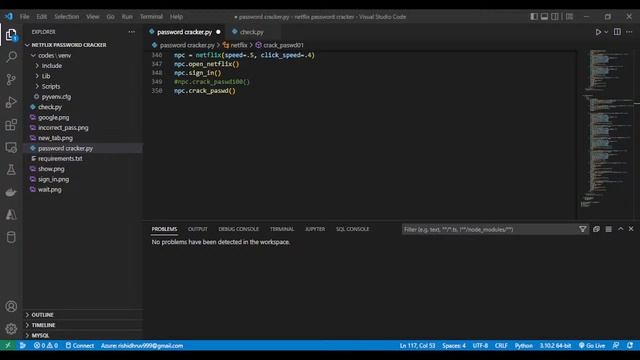
Task: Close the bottom panel
Action: click(x=631, y=229)
